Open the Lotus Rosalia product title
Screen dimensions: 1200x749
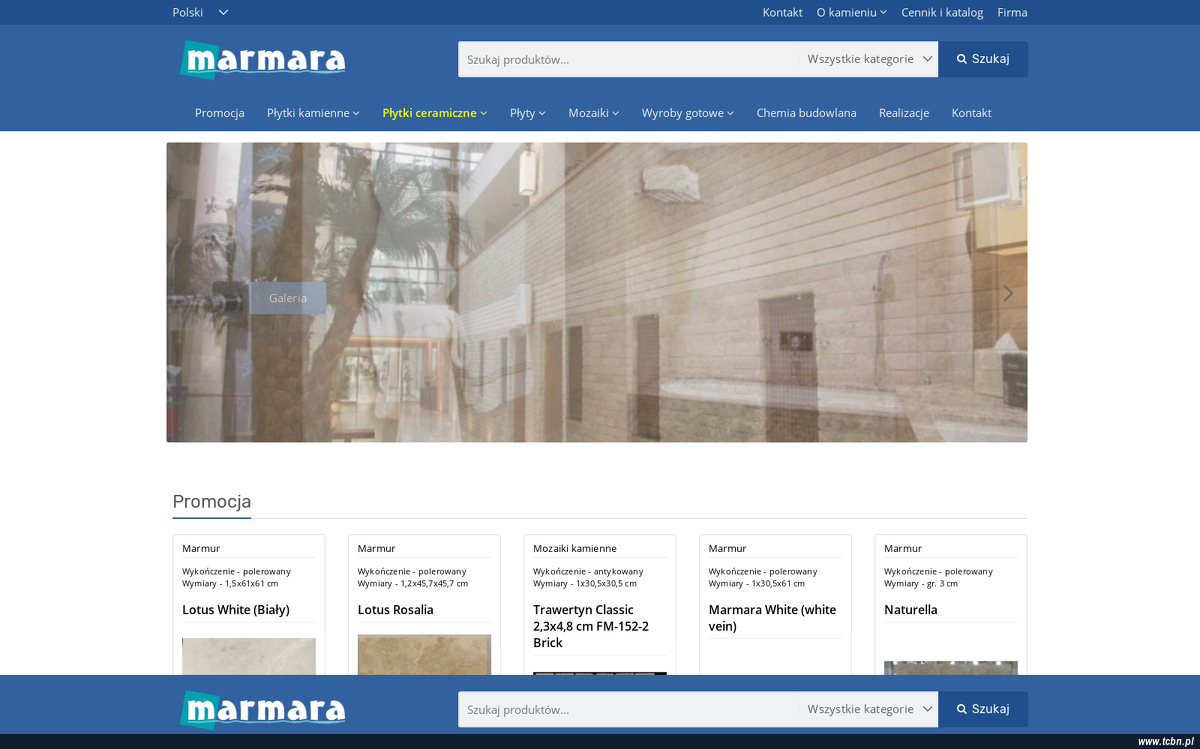pos(396,610)
